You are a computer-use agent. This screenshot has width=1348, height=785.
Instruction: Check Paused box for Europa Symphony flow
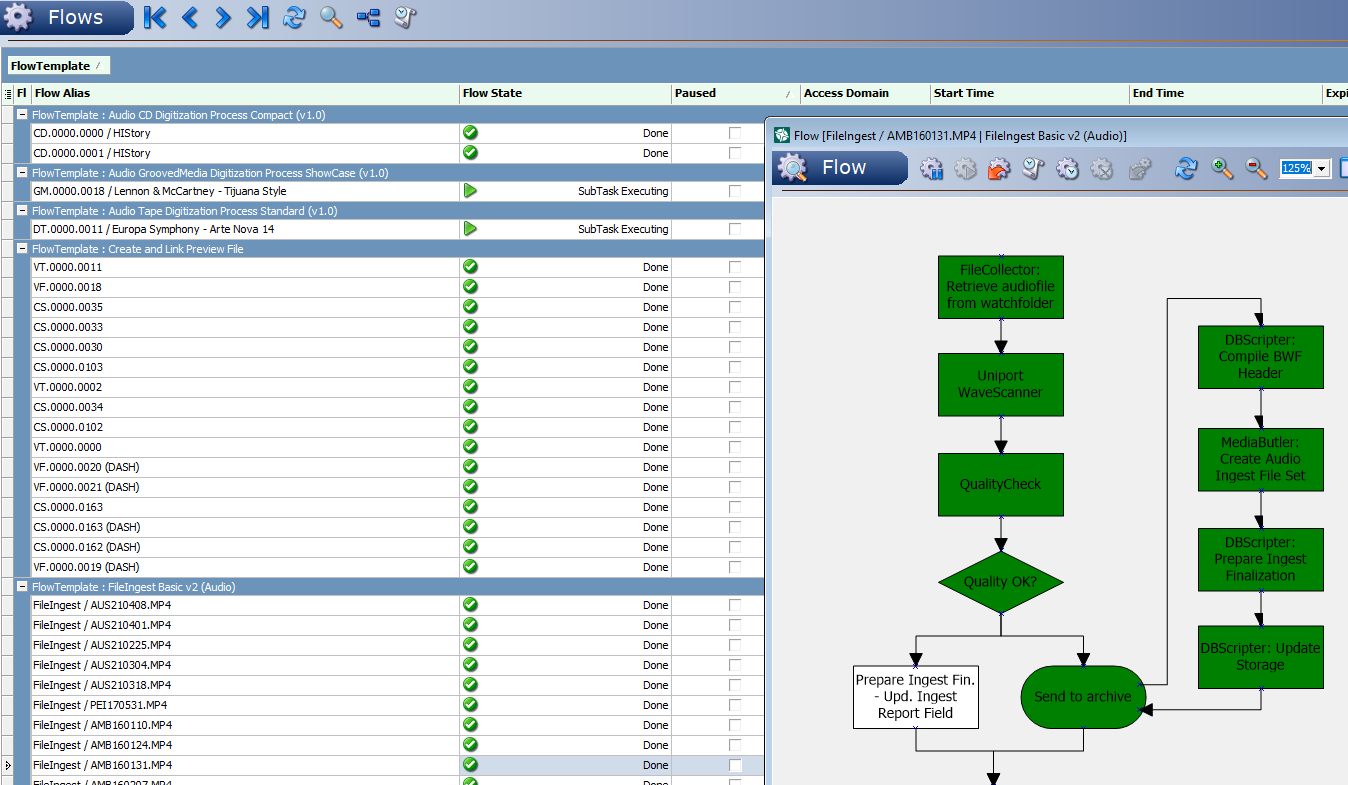click(x=735, y=229)
